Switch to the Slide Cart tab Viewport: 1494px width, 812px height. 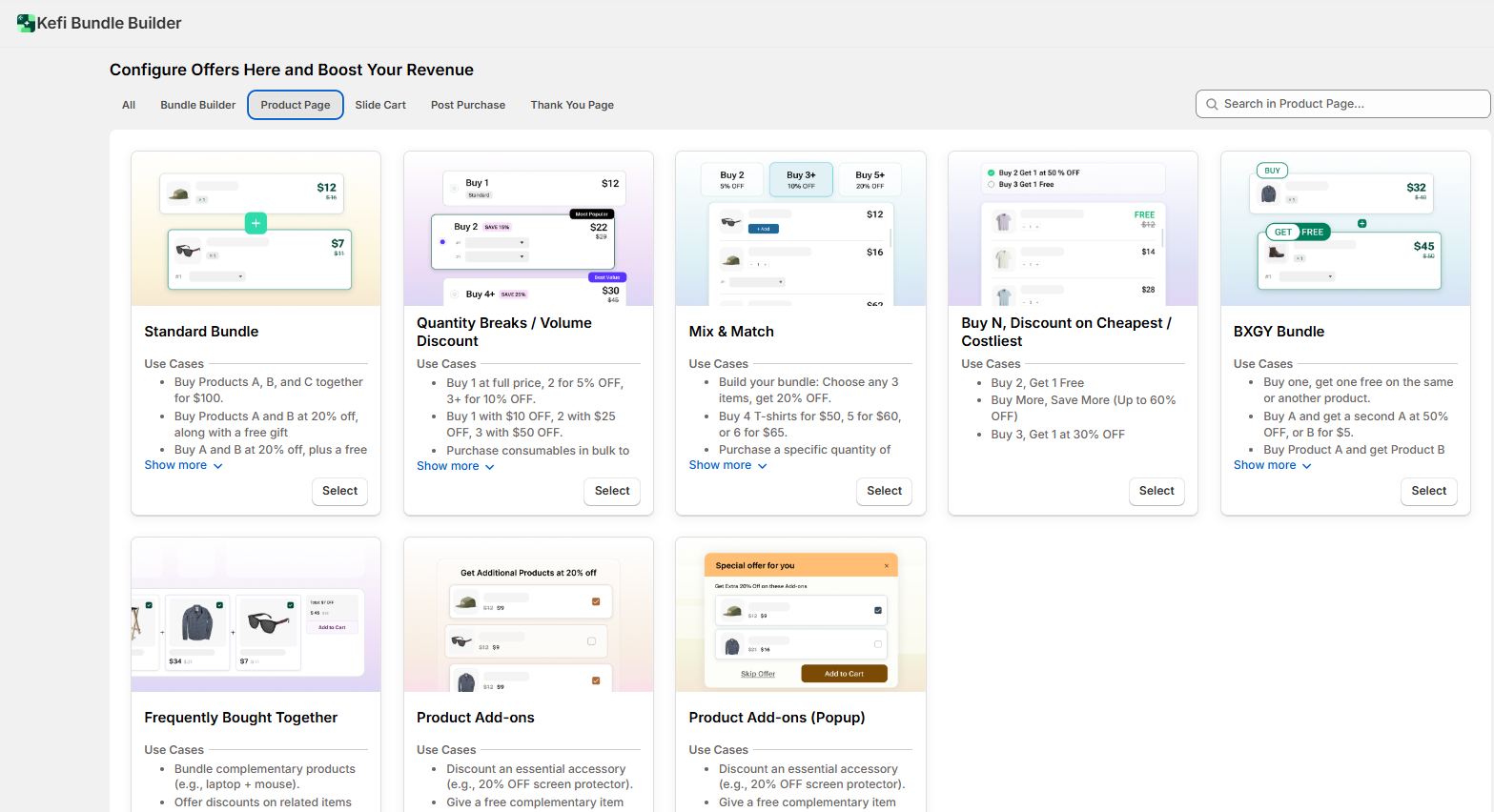380,105
